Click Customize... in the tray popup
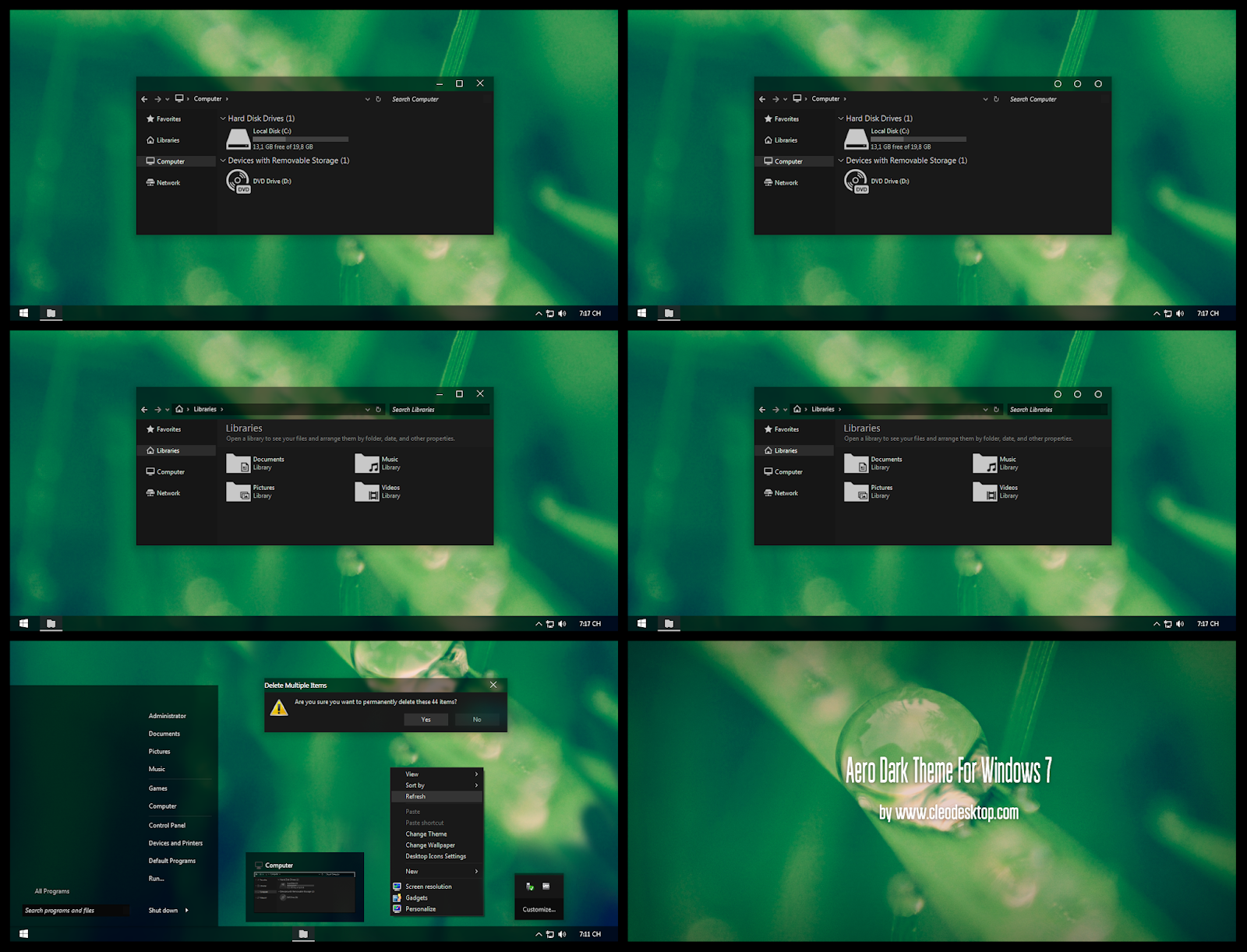The image size is (1247, 952). point(539,910)
